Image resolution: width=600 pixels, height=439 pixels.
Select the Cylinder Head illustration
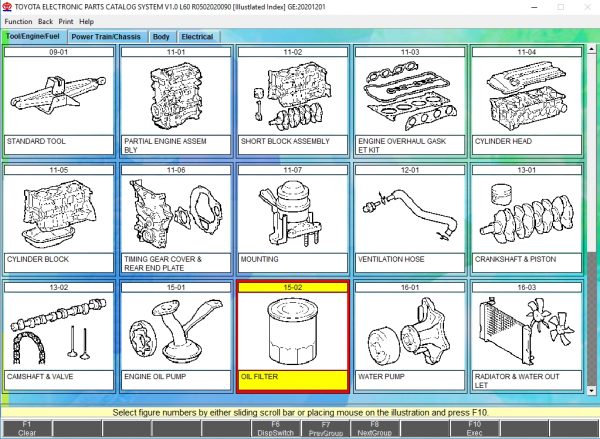click(x=527, y=96)
